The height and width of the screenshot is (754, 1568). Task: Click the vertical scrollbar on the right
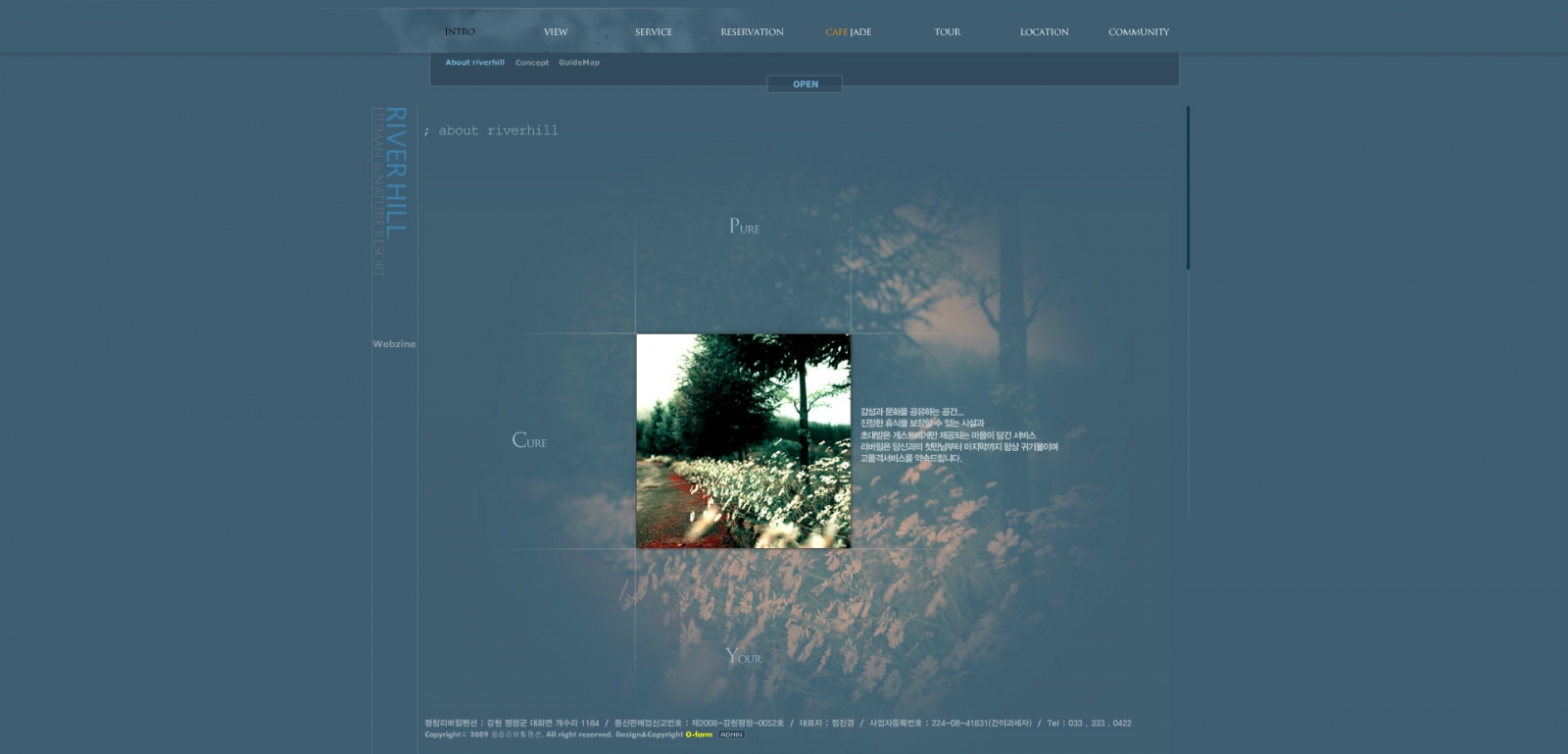pyautogui.click(x=1188, y=188)
